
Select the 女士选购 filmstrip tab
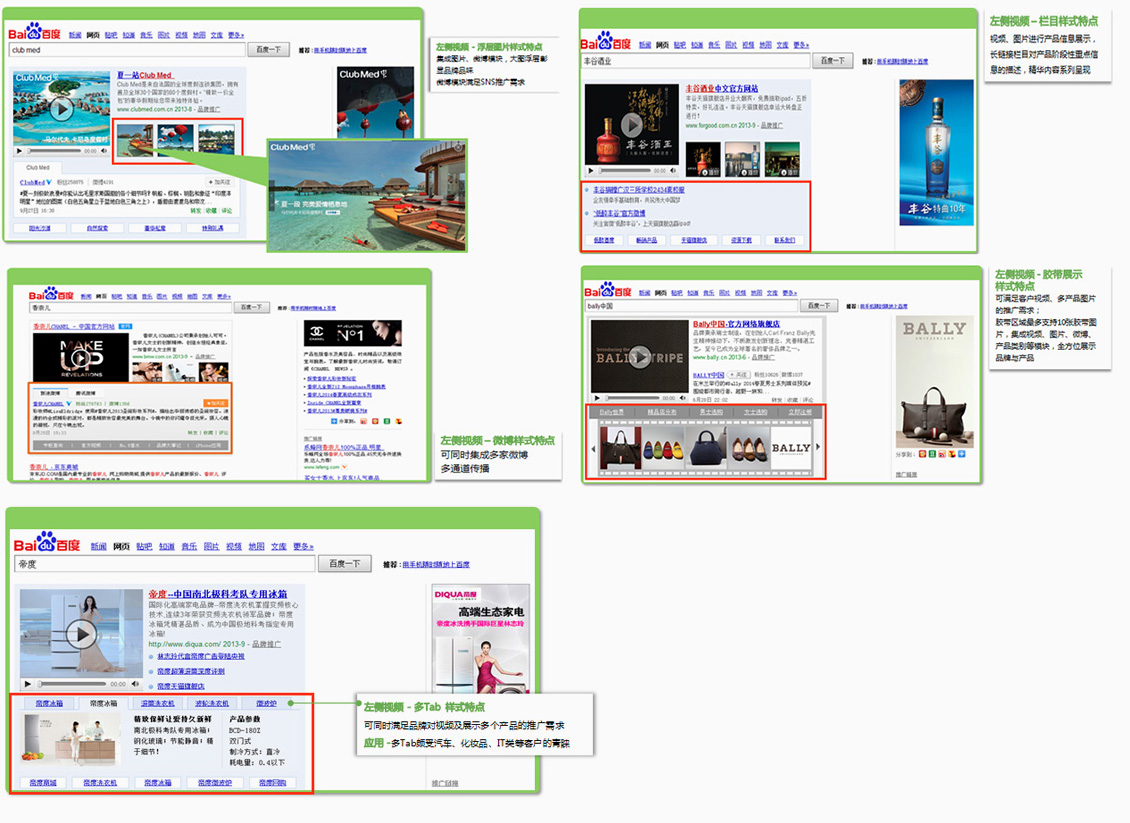coord(755,412)
